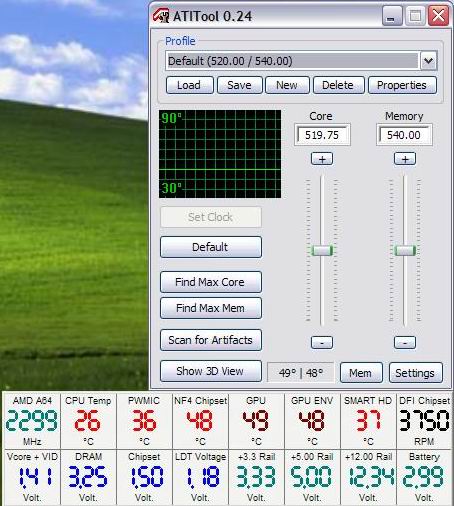Screen dimensions: 454x506
Task: Run Scan for Artifacts
Action: pos(211,340)
